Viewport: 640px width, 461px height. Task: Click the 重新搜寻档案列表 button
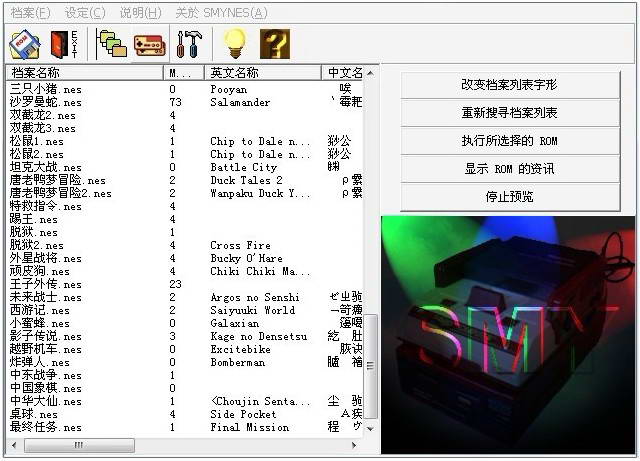point(510,113)
